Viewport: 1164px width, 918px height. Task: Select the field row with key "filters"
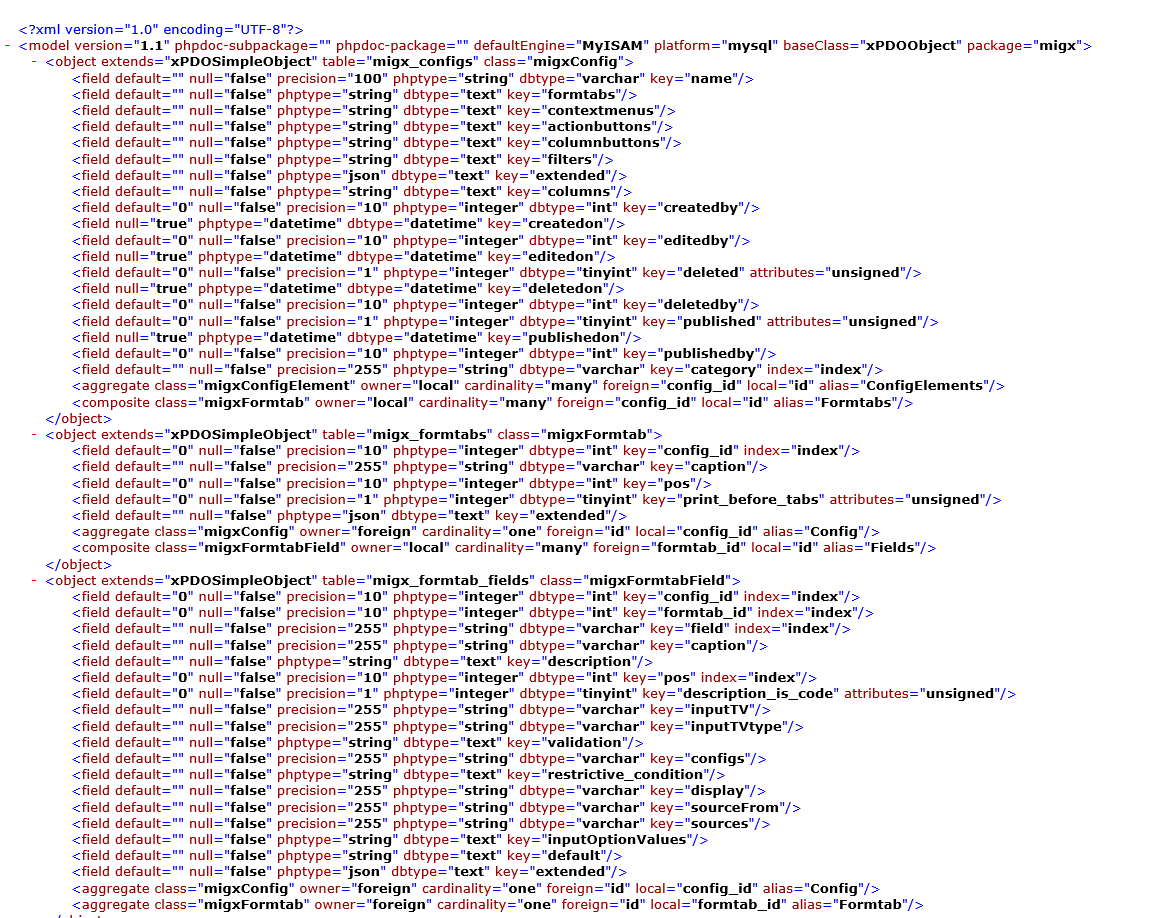click(x=342, y=160)
